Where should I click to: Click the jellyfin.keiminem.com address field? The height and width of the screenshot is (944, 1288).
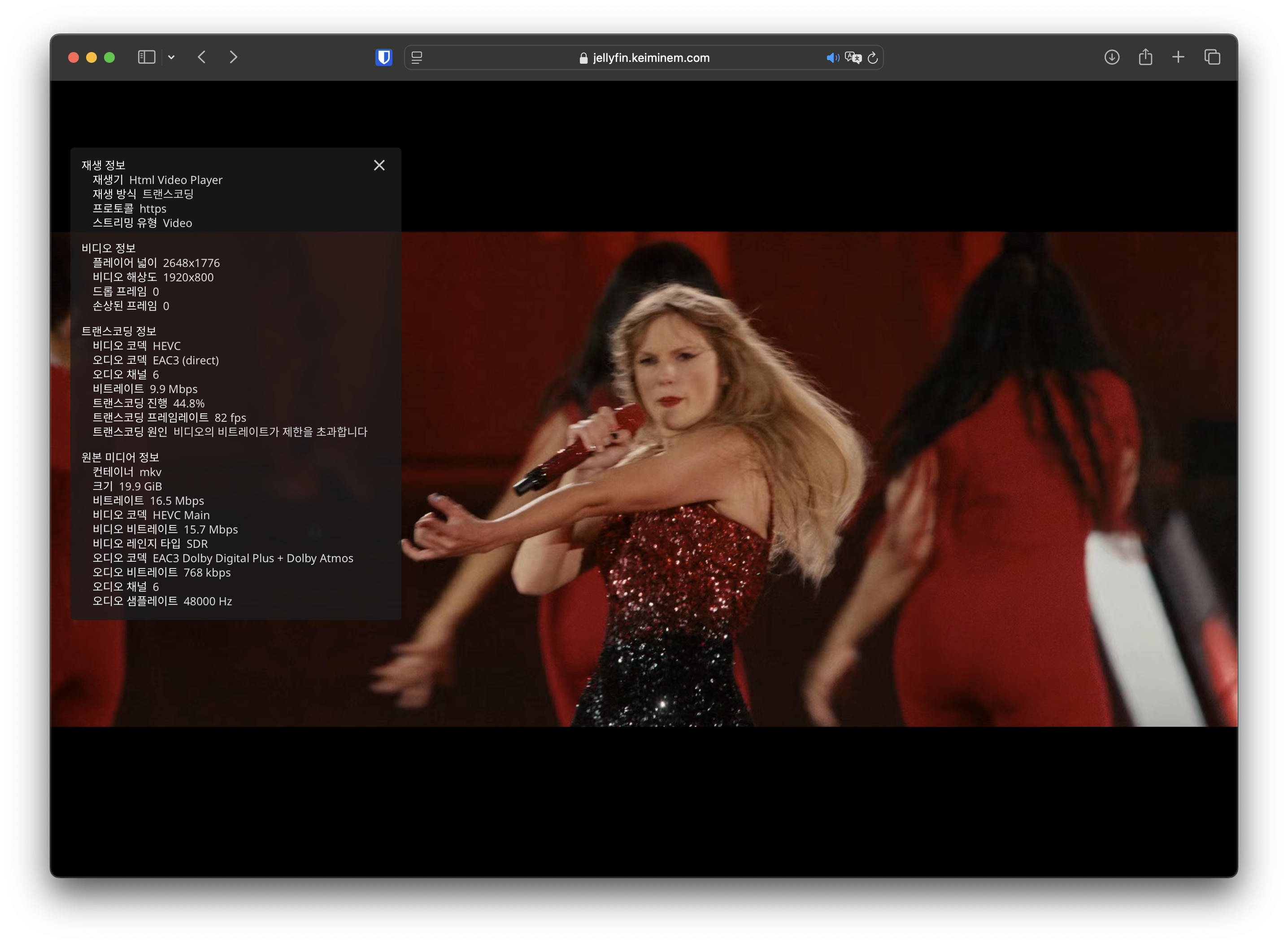pyautogui.click(x=651, y=58)
